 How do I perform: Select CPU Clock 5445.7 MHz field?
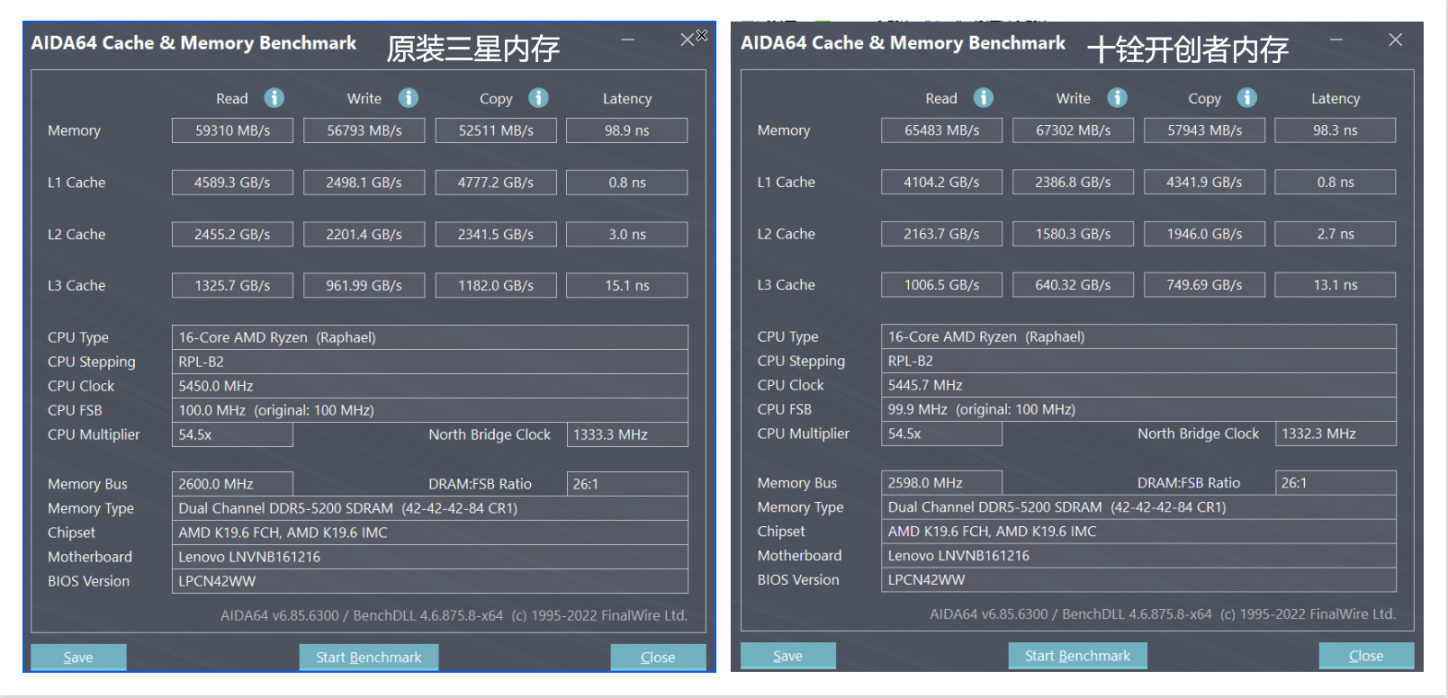(1139, 385)
